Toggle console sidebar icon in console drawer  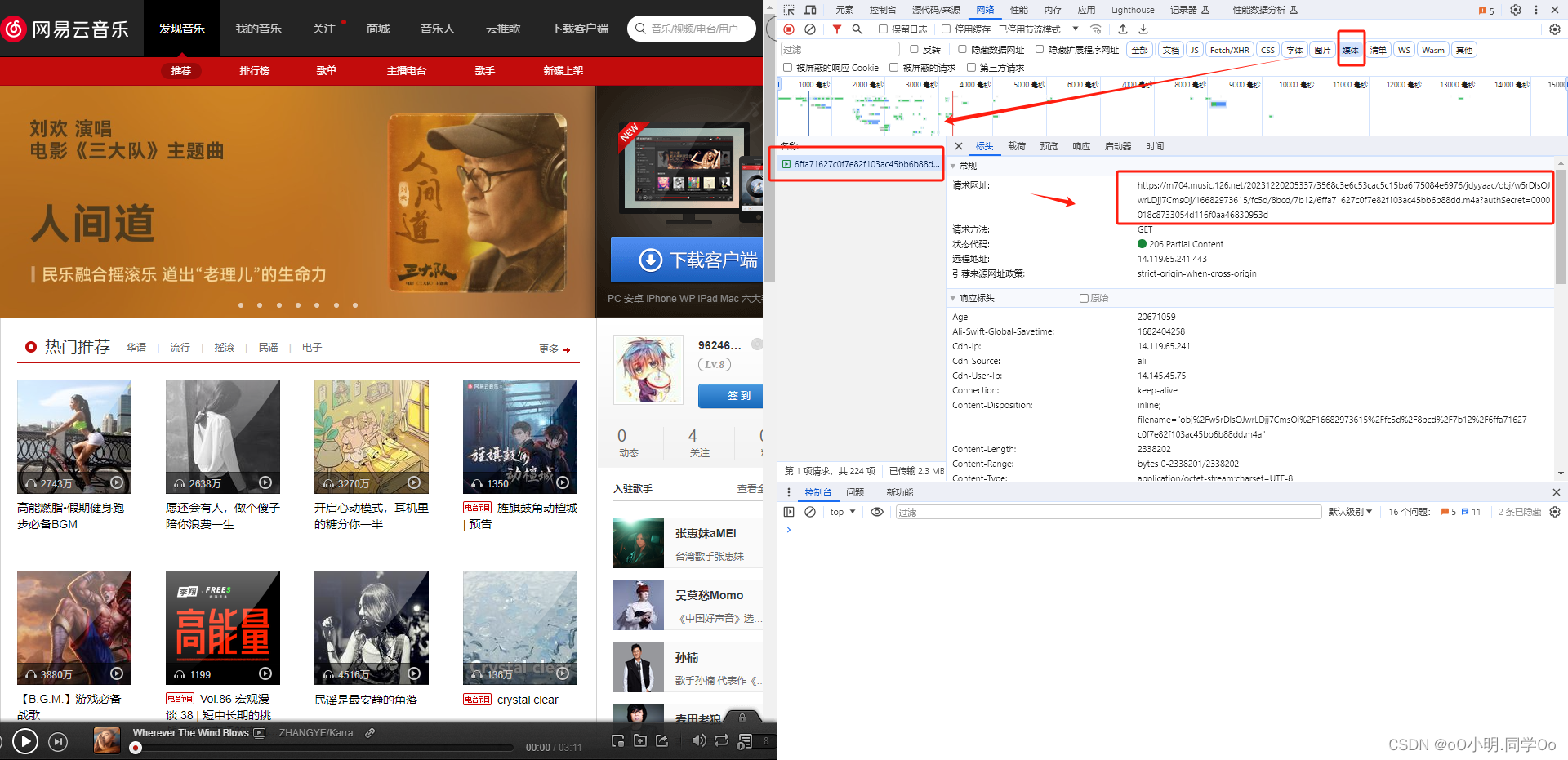[x=789, y=512]
